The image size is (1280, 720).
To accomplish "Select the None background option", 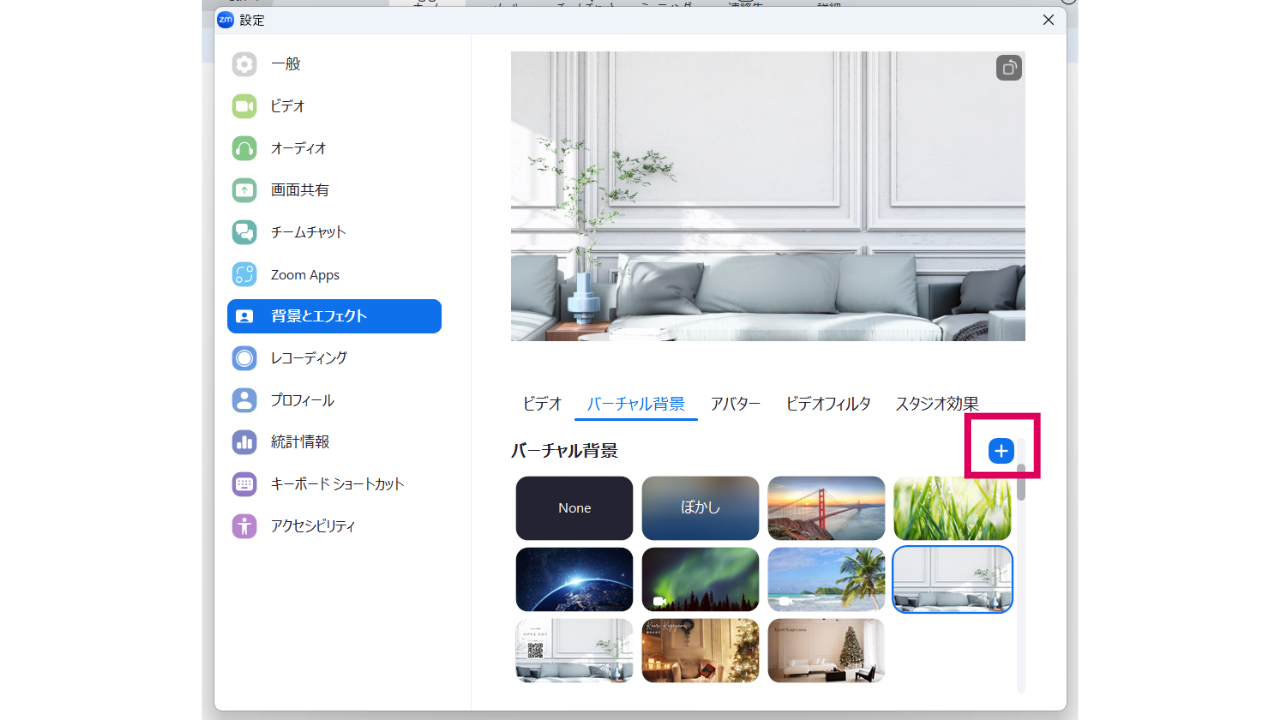I will click(574, 508).
